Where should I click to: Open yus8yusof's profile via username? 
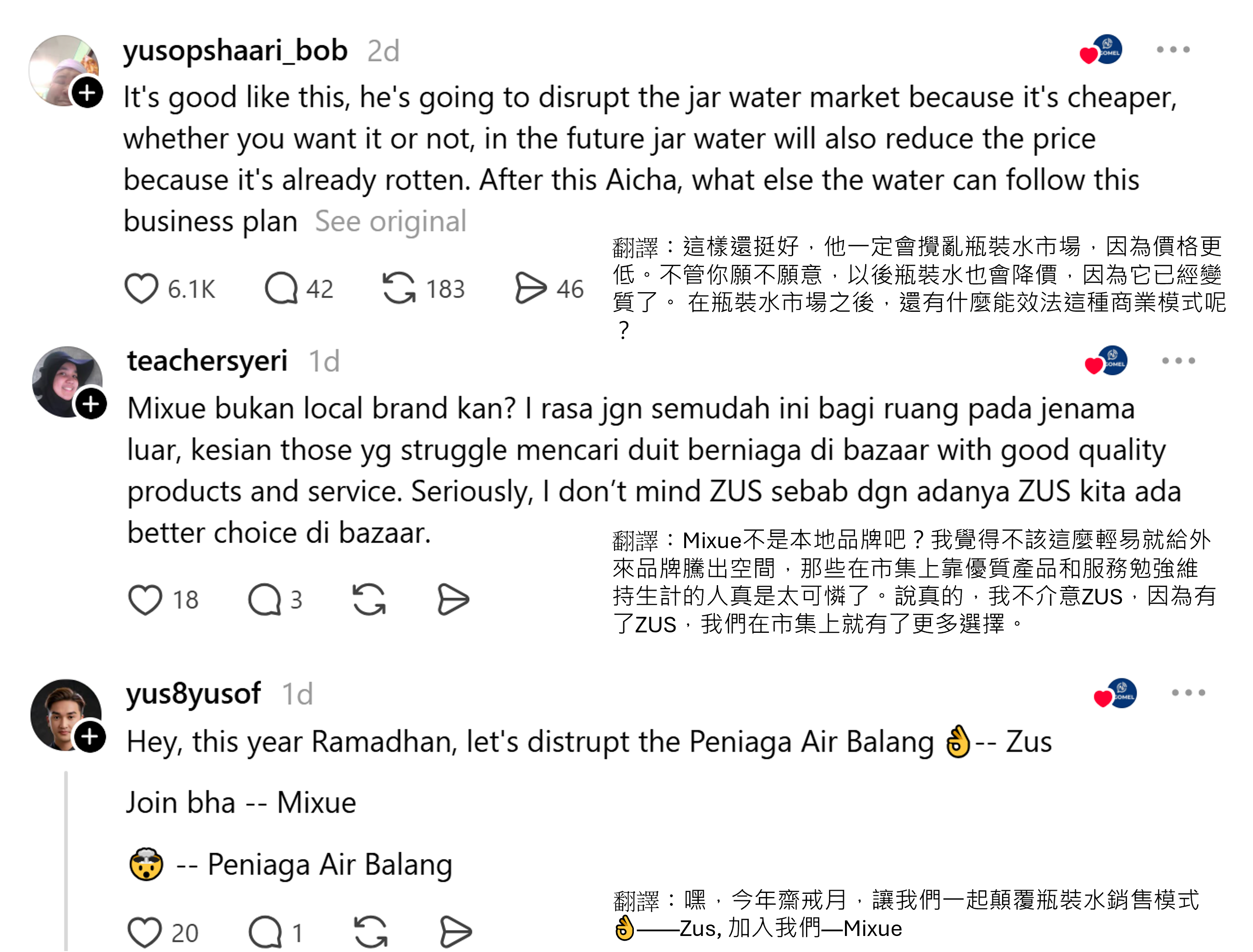click(x=193, y=694)
